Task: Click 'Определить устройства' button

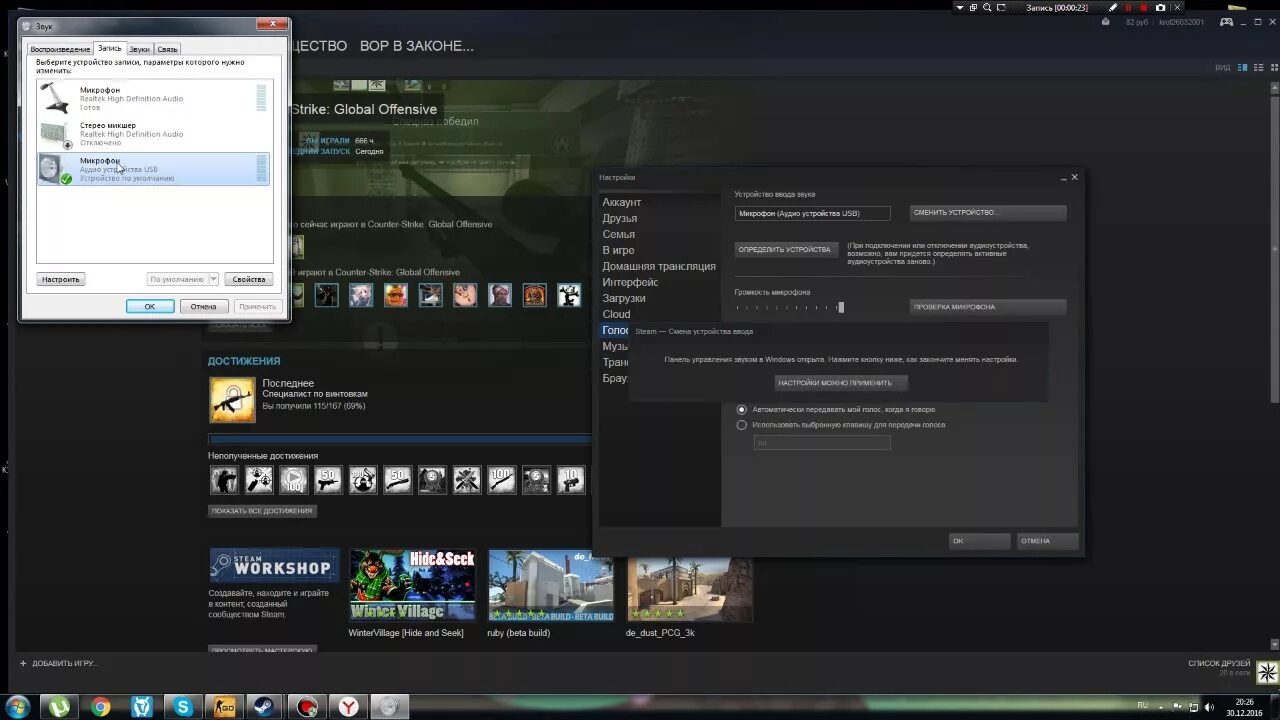Action: pos(785,249)
